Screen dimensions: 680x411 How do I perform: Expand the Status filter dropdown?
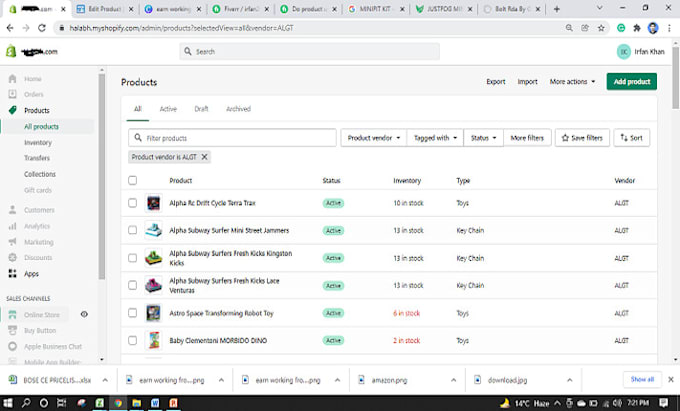click(x=484, y=138)
